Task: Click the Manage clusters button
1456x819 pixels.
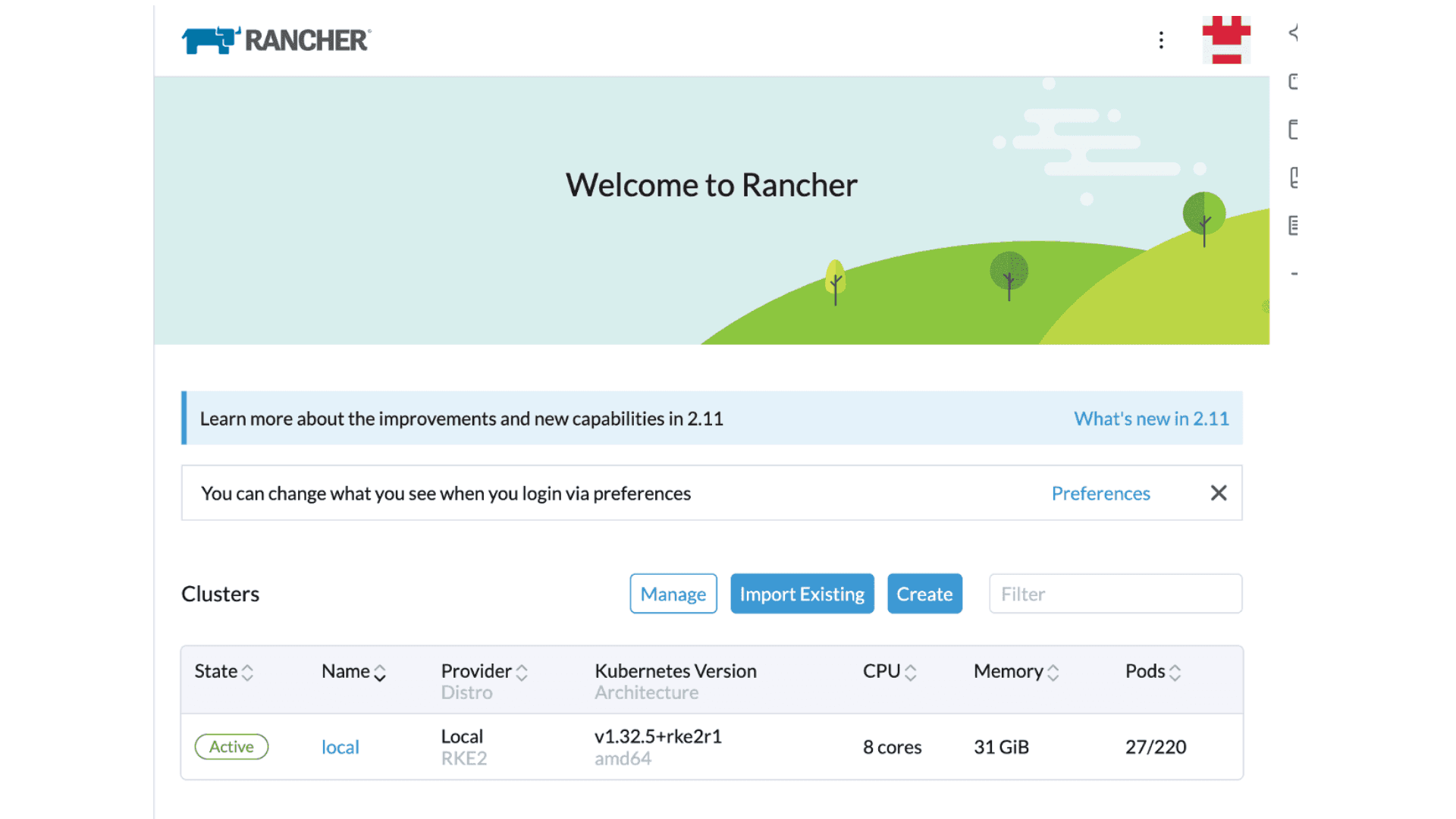Action: pos(673,594)
